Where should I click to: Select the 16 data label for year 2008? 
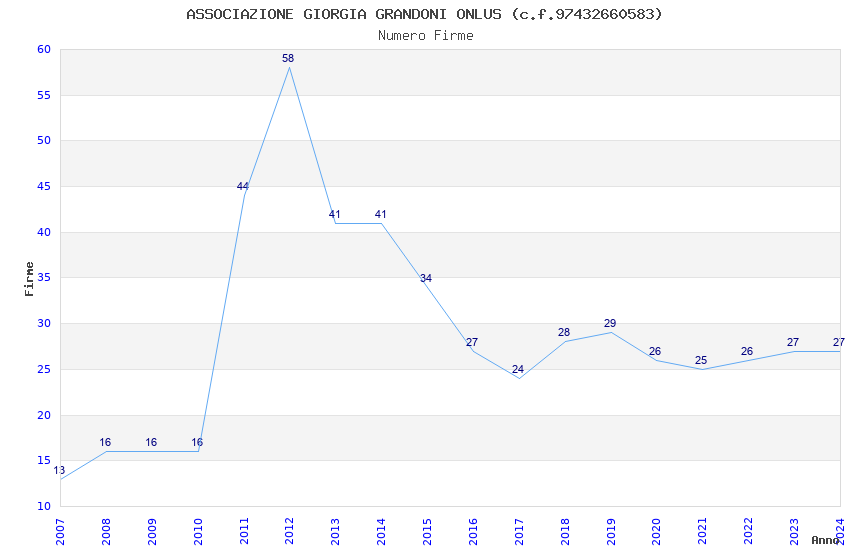(105, 442)
